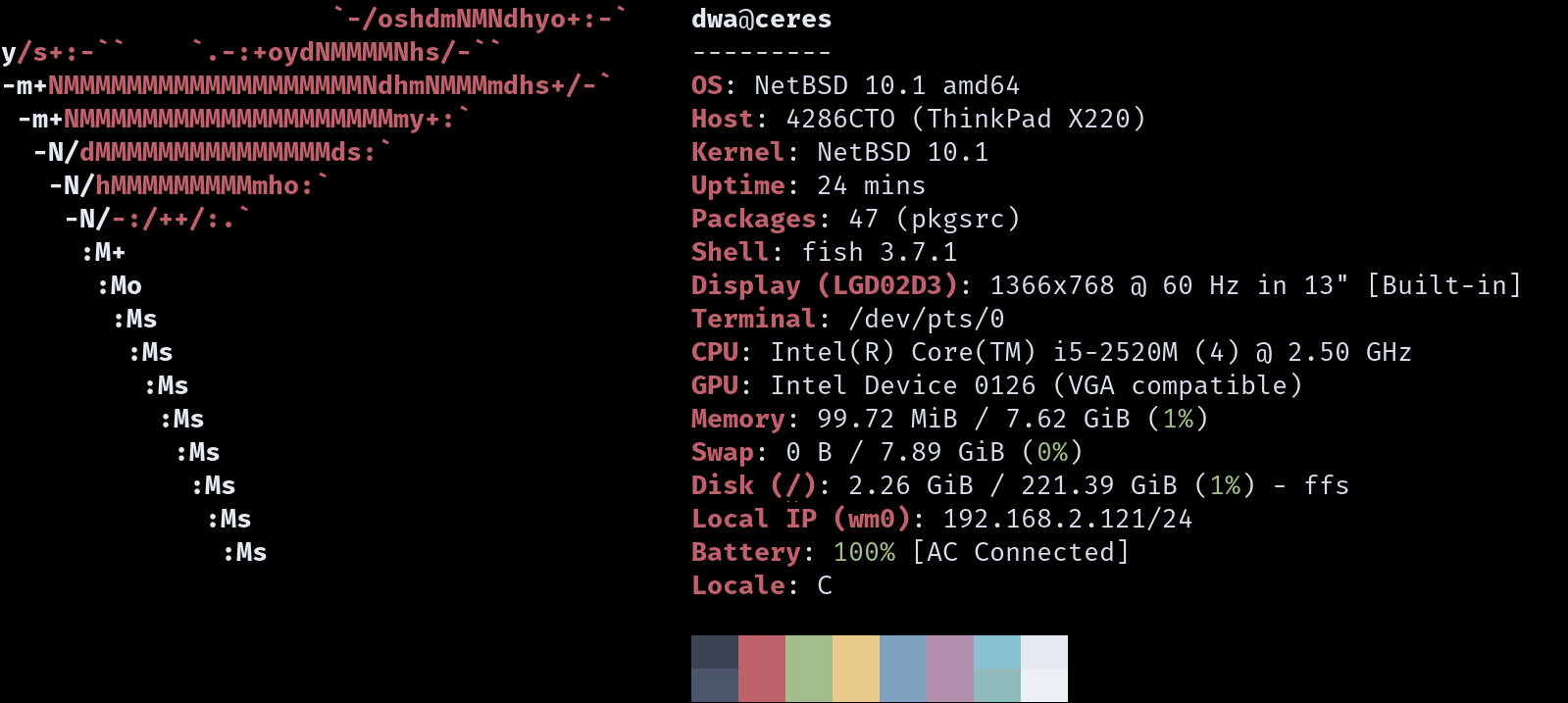Select the Kernel line NetBSD 10.1

pos(839,153)
